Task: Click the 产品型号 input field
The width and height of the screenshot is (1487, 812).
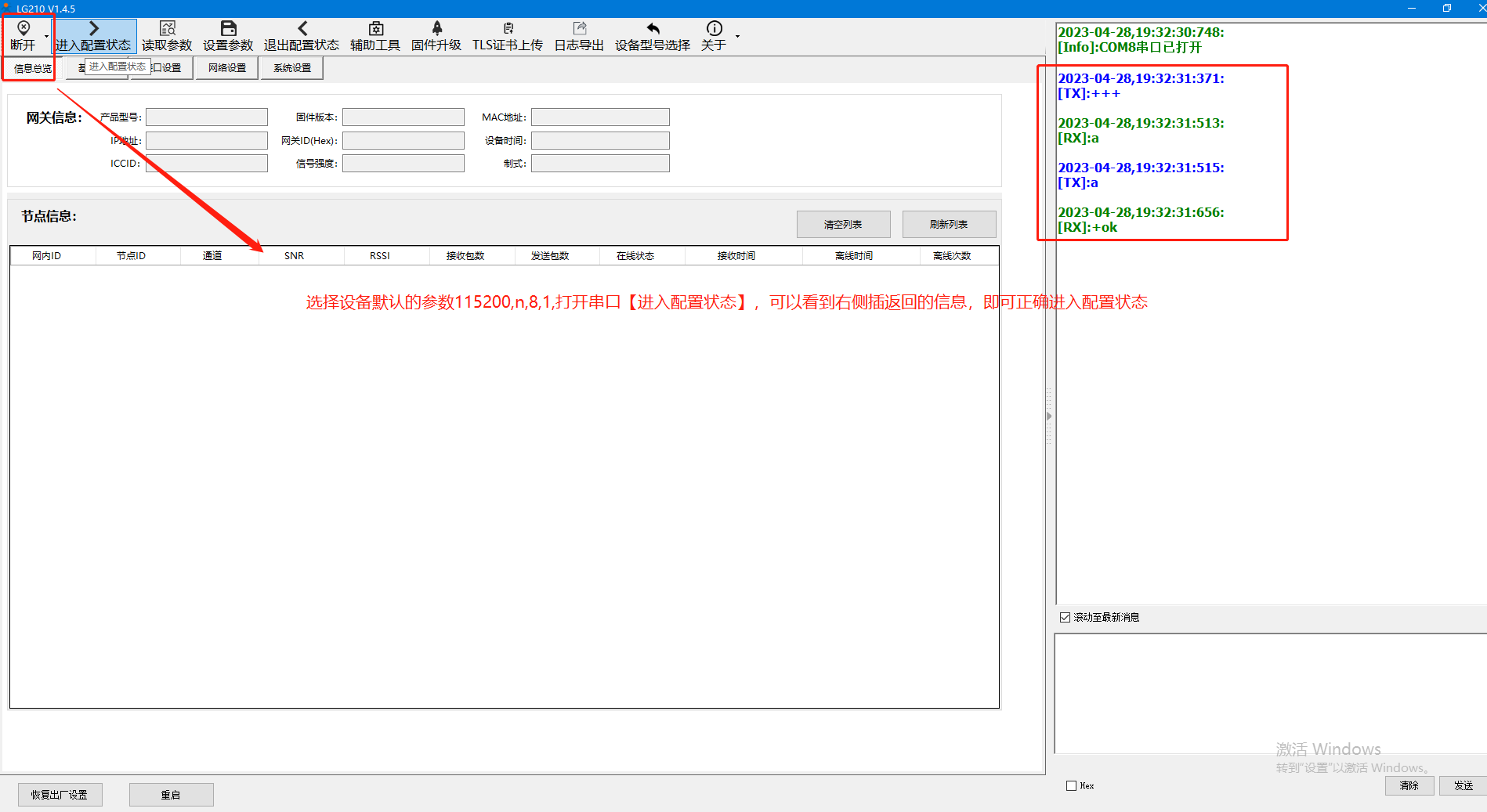Action: tap(207, 117)
